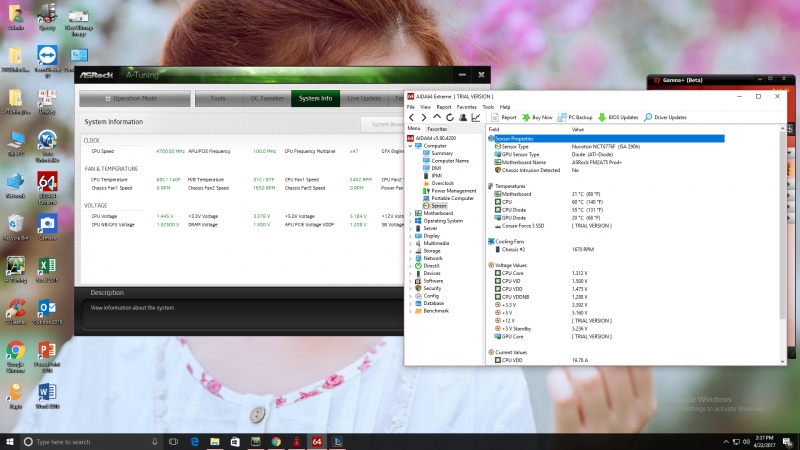Click the Back arrow in AIDA64 toolbar
This screenshot has width=800, height=450.
pyautogui.click(x=411, y=117)
